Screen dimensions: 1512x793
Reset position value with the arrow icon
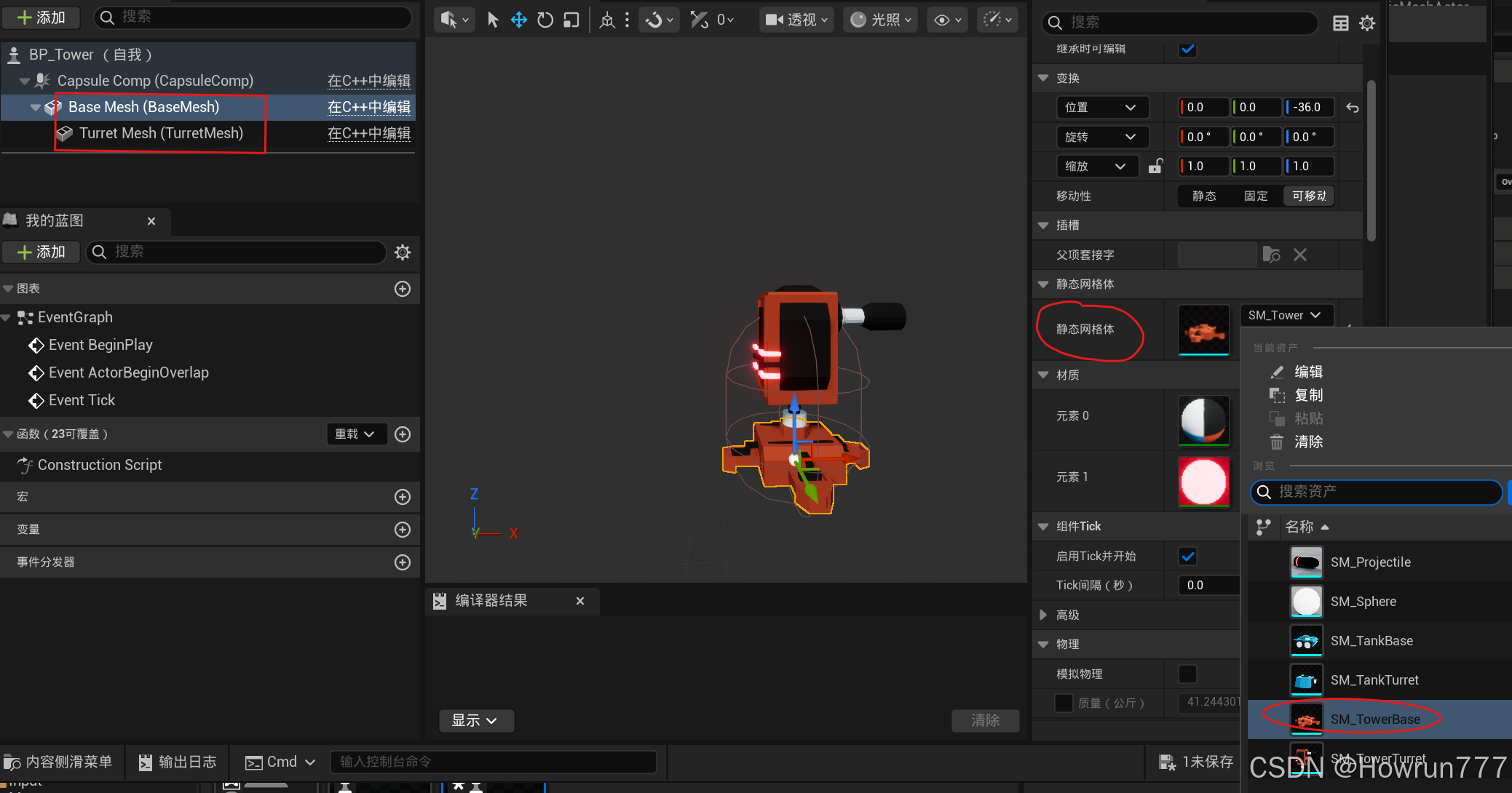[1353, 108]
